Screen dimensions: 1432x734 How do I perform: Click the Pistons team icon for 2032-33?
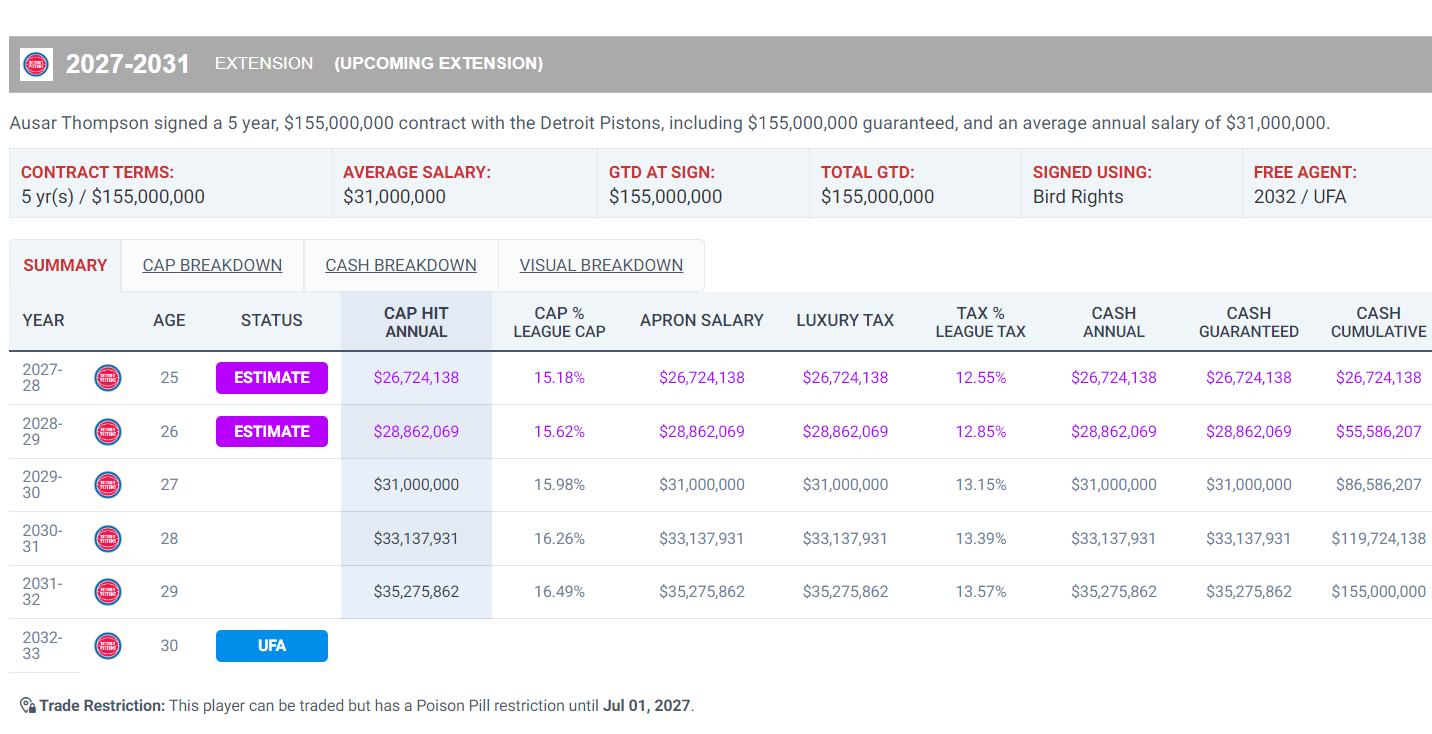click(108, 646)
